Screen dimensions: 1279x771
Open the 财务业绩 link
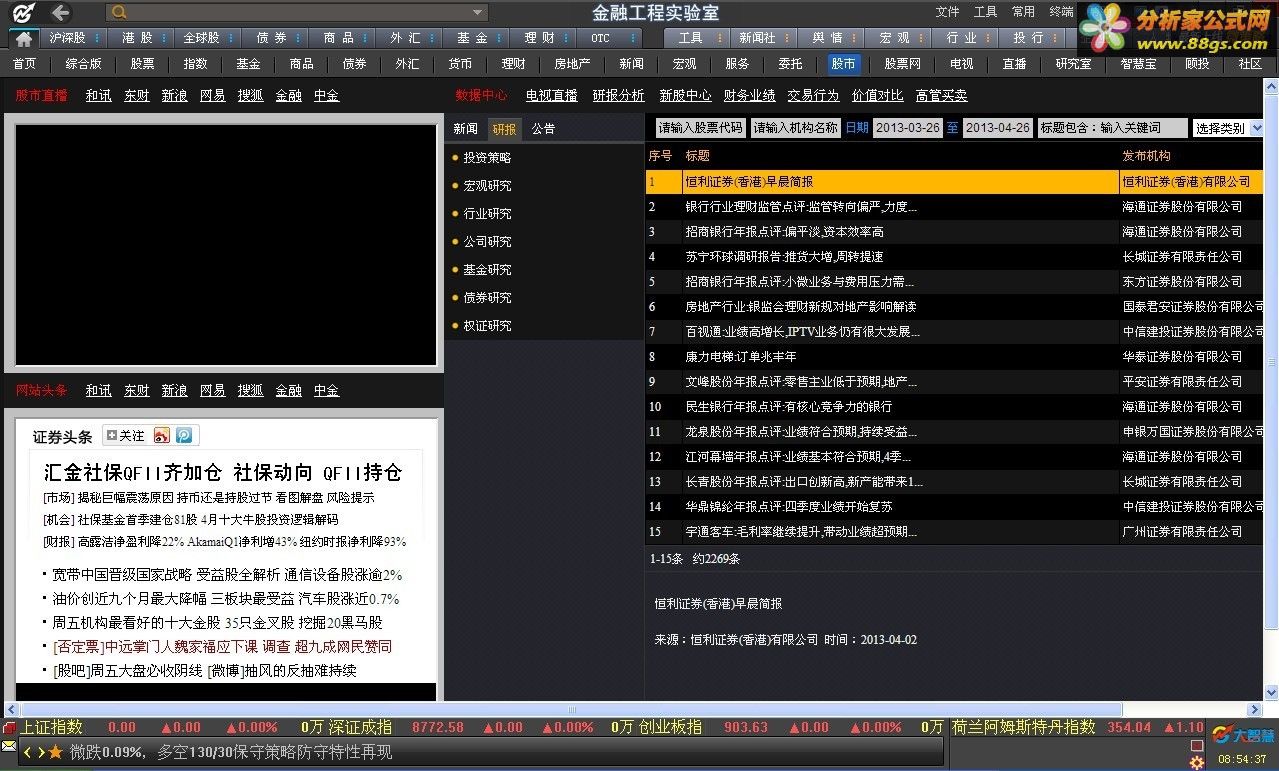[750, 96]
